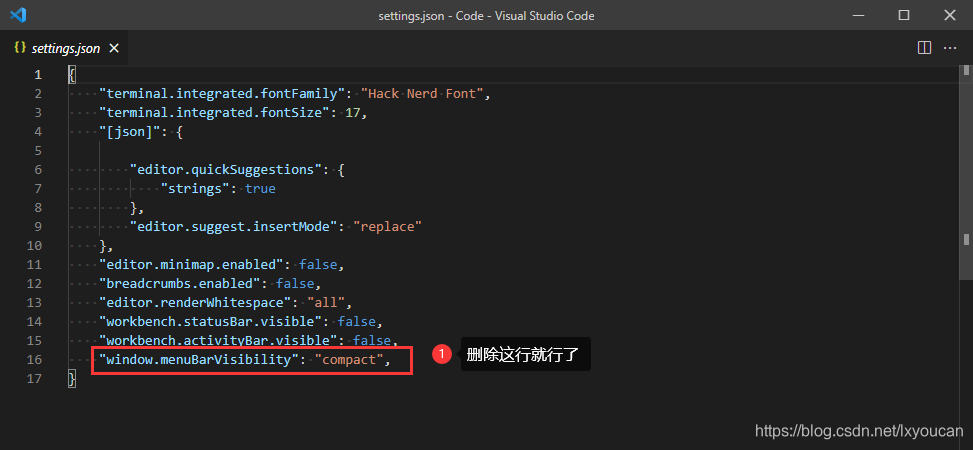Click the closing brace on line 17
973x450 pixels.
[72, 379]
